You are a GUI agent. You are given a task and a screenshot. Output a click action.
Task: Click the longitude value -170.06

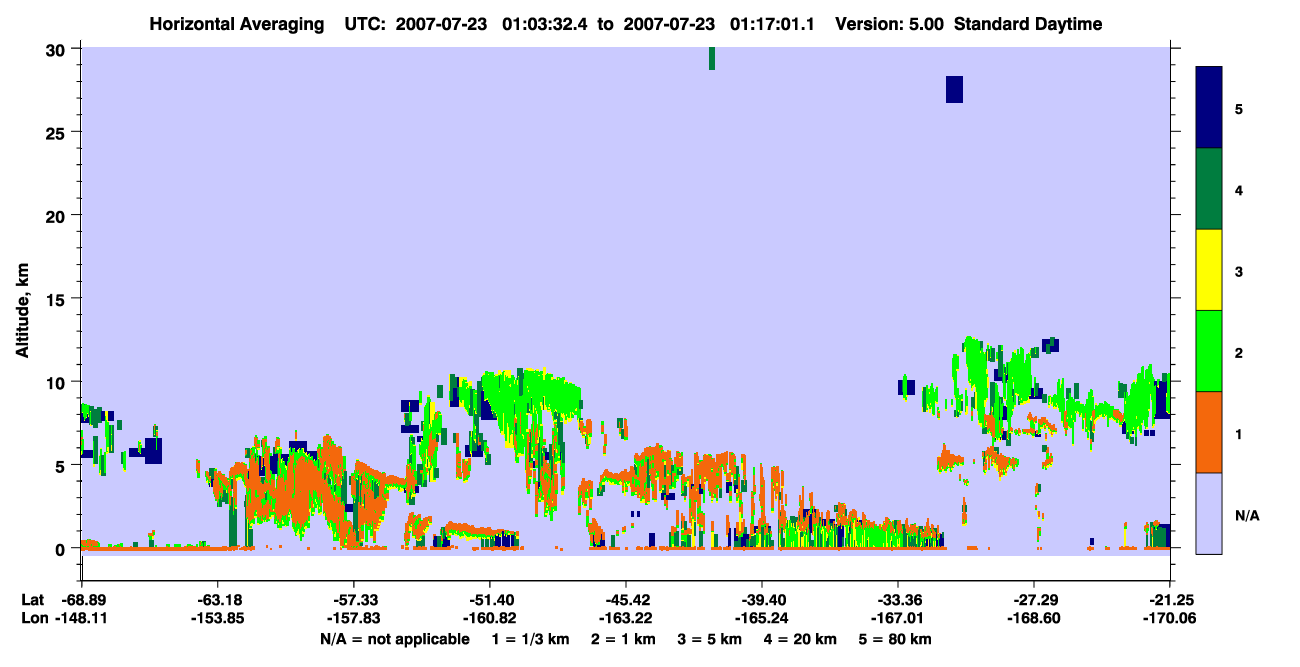pos(1170,618)
